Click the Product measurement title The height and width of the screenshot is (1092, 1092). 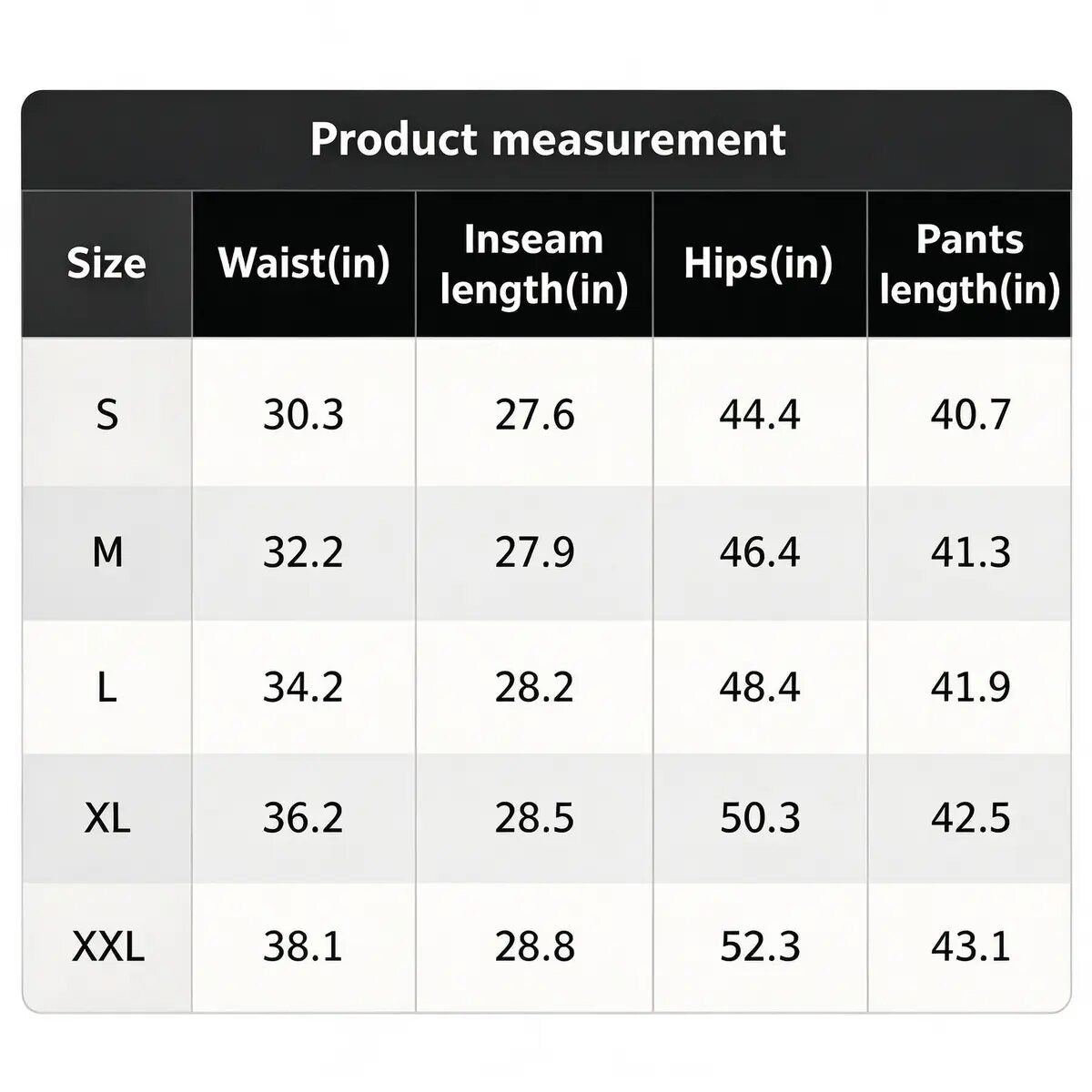548,139
